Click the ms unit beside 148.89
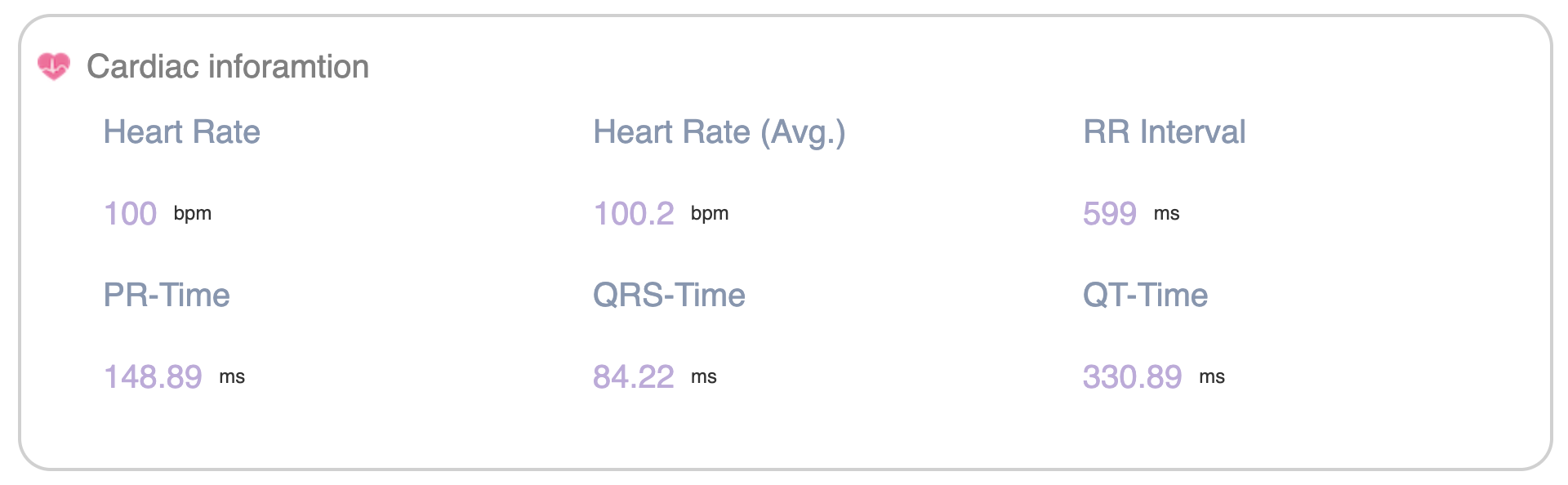1568x485 pixels. [x=232, y=377]
